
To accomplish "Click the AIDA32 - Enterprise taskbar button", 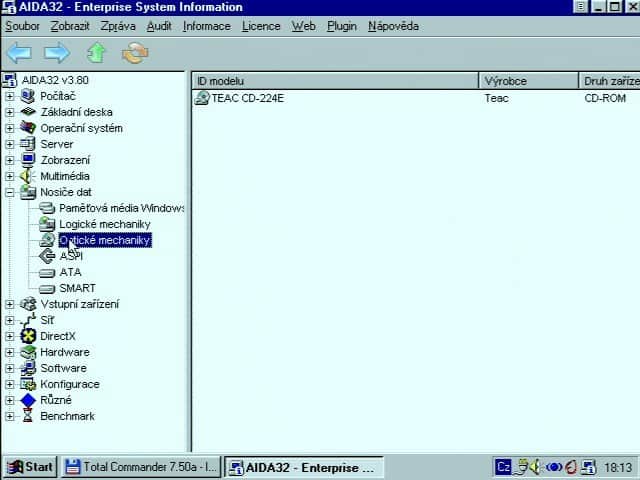I will click(x=304, y=467).
